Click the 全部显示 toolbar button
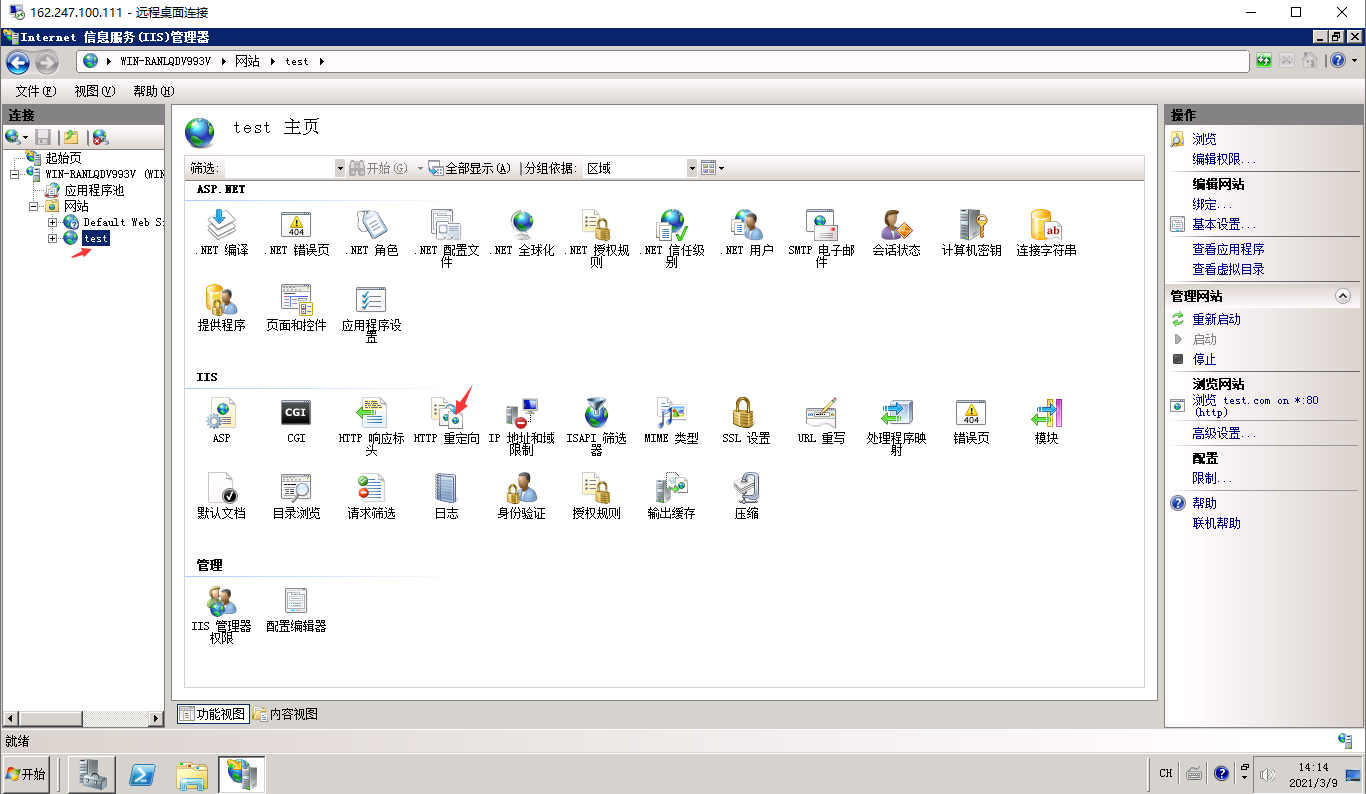The width and height of the screenshot is (1366, 794). (x=470, y=168)
